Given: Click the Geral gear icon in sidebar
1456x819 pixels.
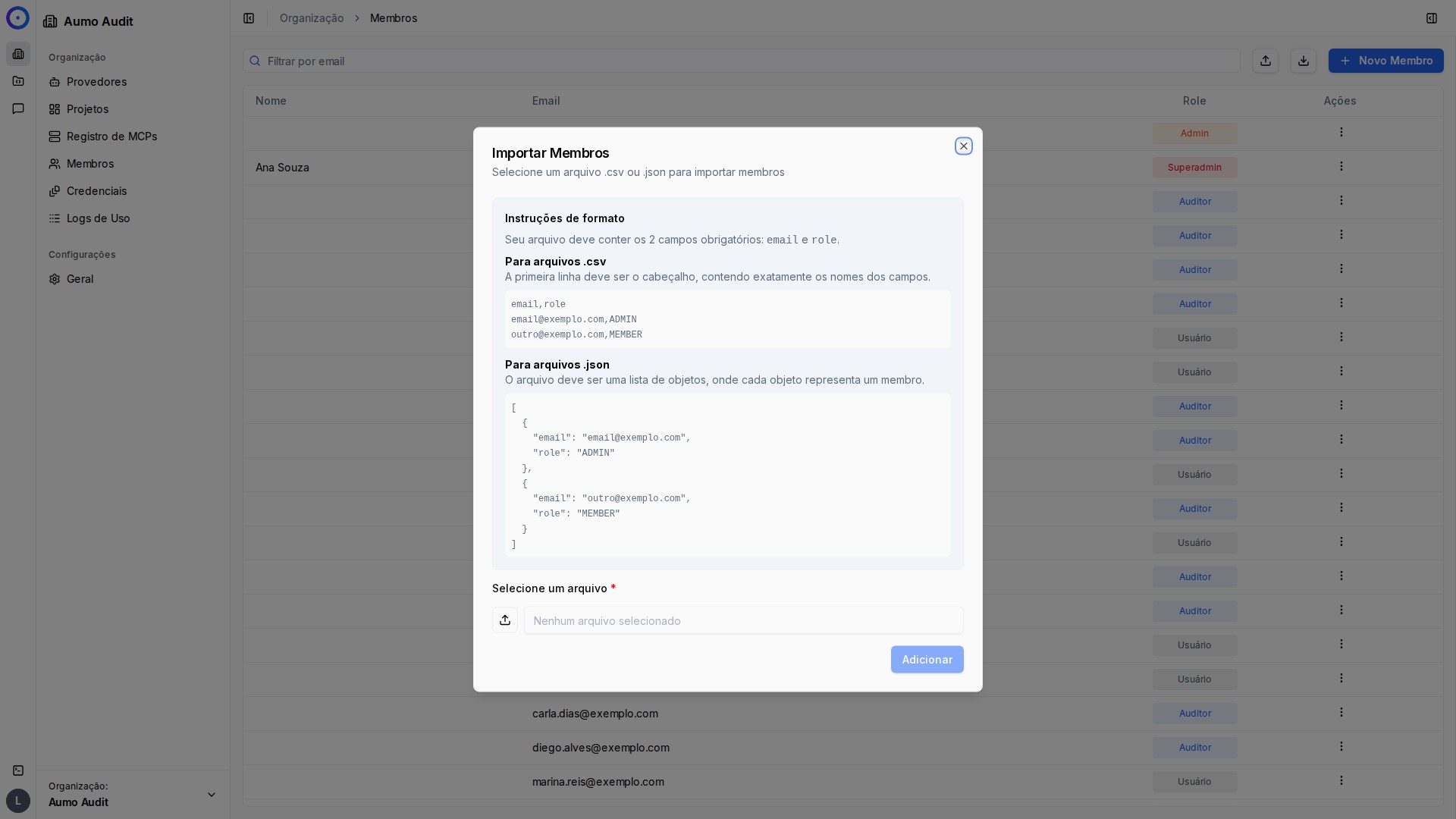Looking at the screenshot, I should (x=55, y=279).
